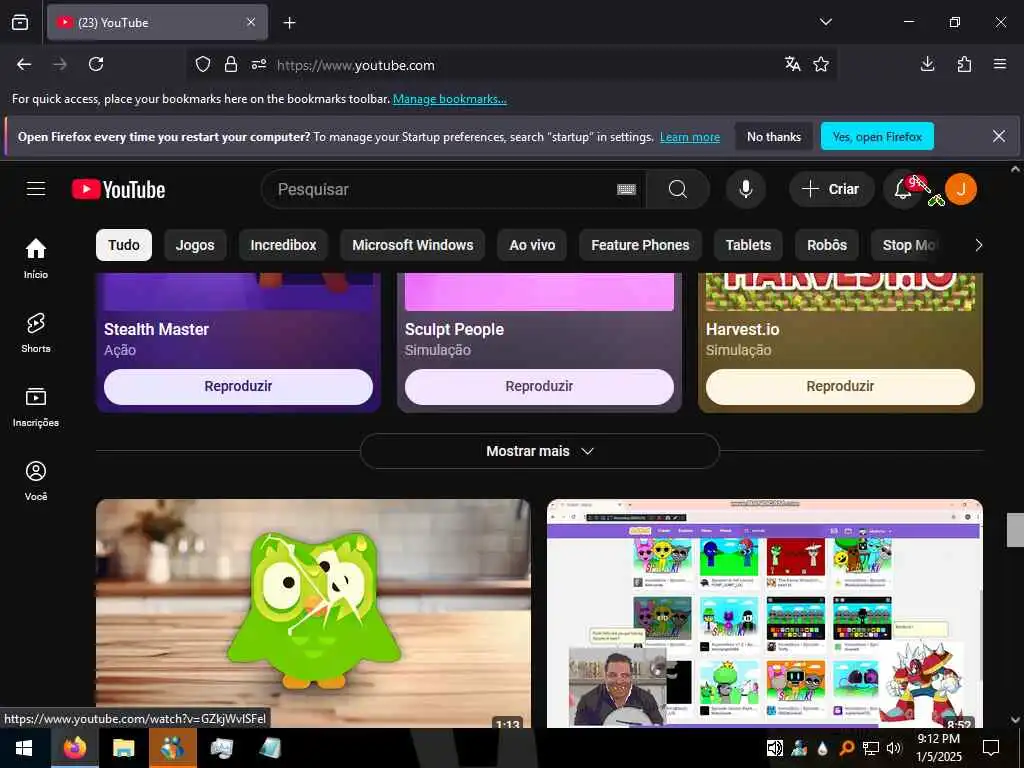
Task: Click the YouTube logo
Action: pyautogui.click(x=118, y=189)
